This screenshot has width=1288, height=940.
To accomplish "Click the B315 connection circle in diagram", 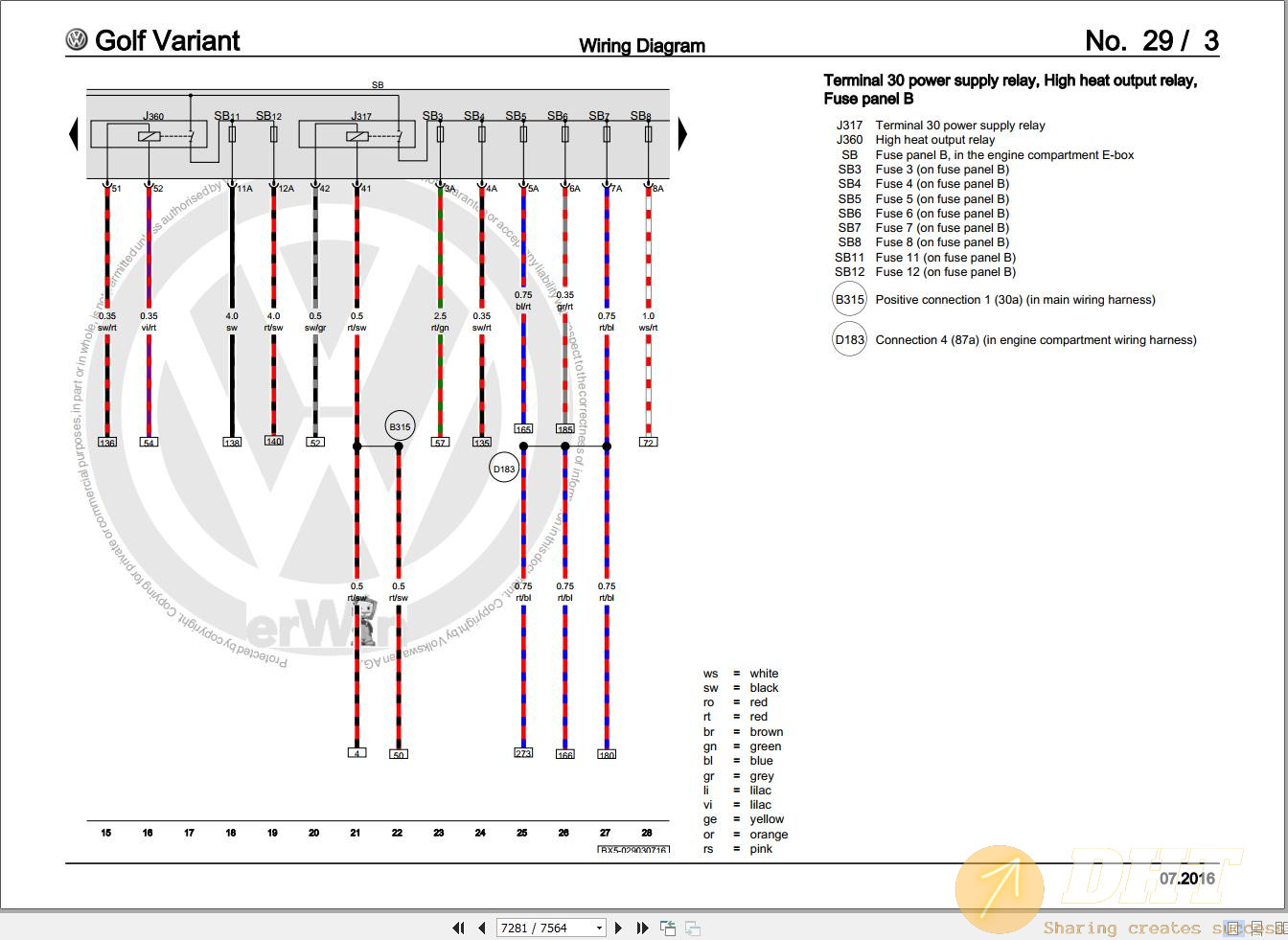I will click(x=400, y=426).
